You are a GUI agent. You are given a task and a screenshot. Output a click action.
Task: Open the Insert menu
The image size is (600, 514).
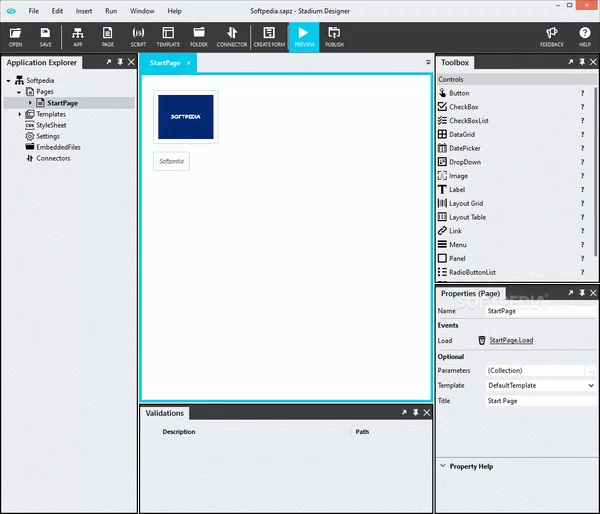[84, 10]
